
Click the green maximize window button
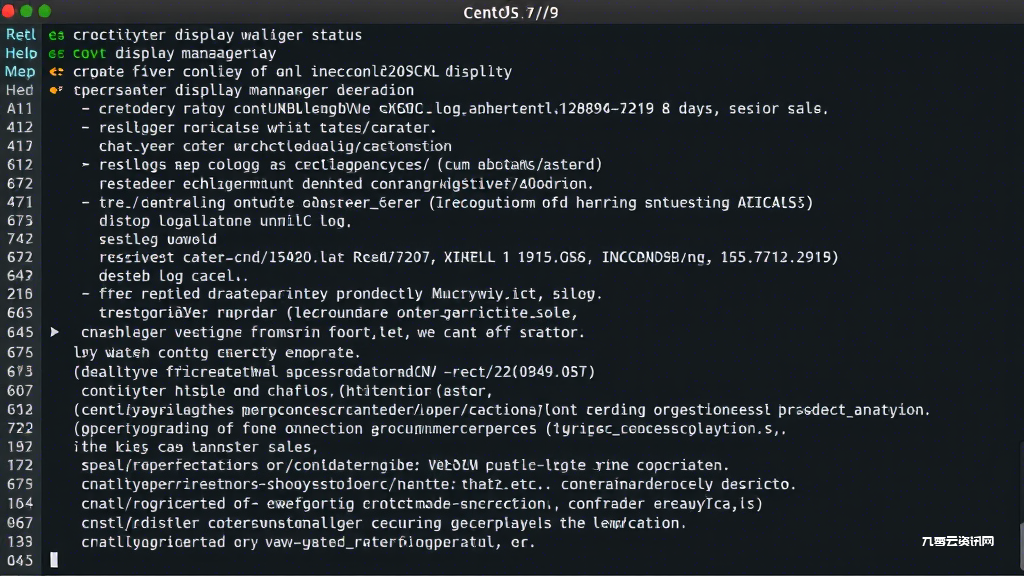pos(45,11)
